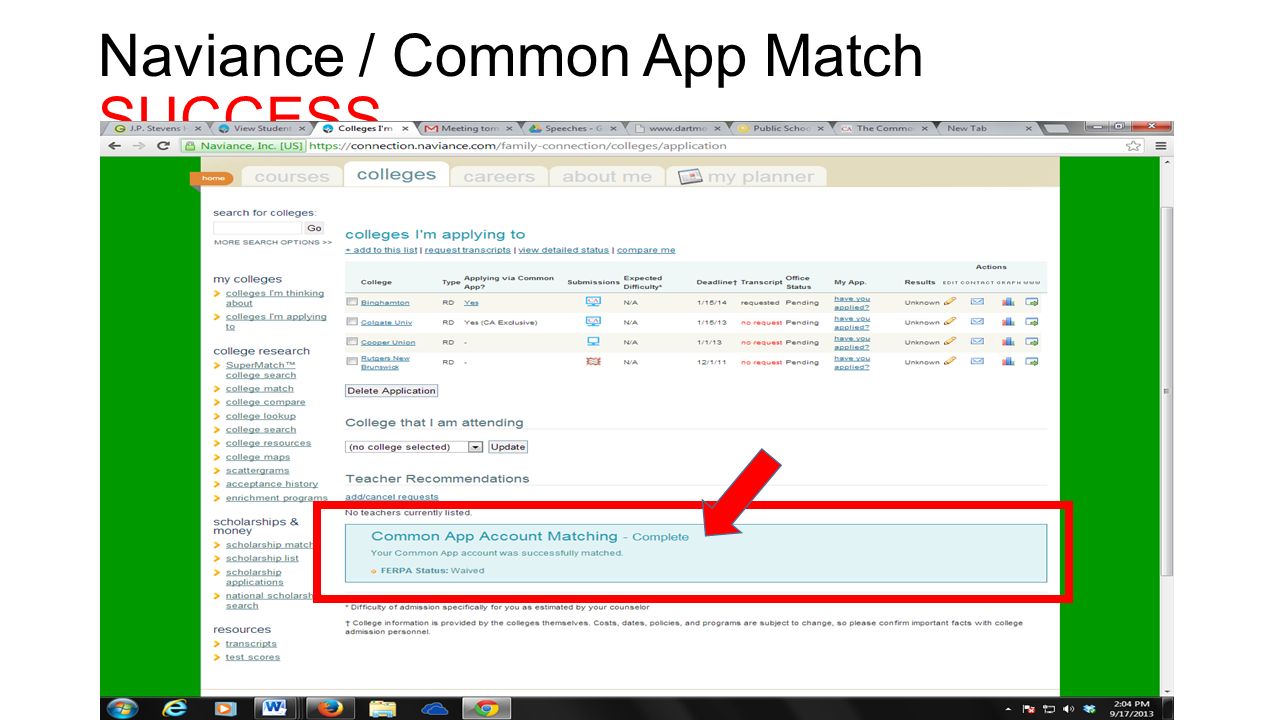
Task: Click the browser reload button
Action: pos(163,146)
